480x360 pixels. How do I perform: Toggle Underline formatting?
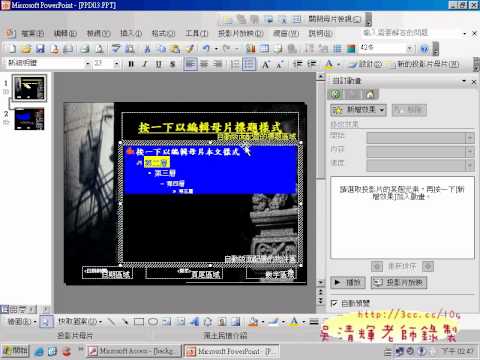pos(159,64)
